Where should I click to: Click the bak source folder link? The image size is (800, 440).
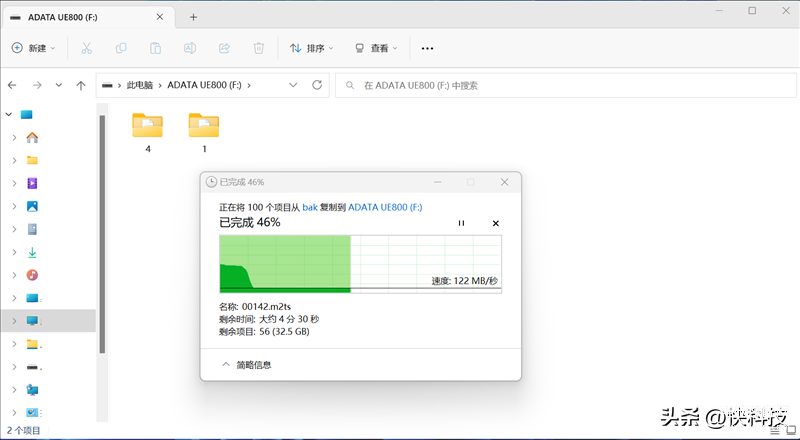coord(310,207)
